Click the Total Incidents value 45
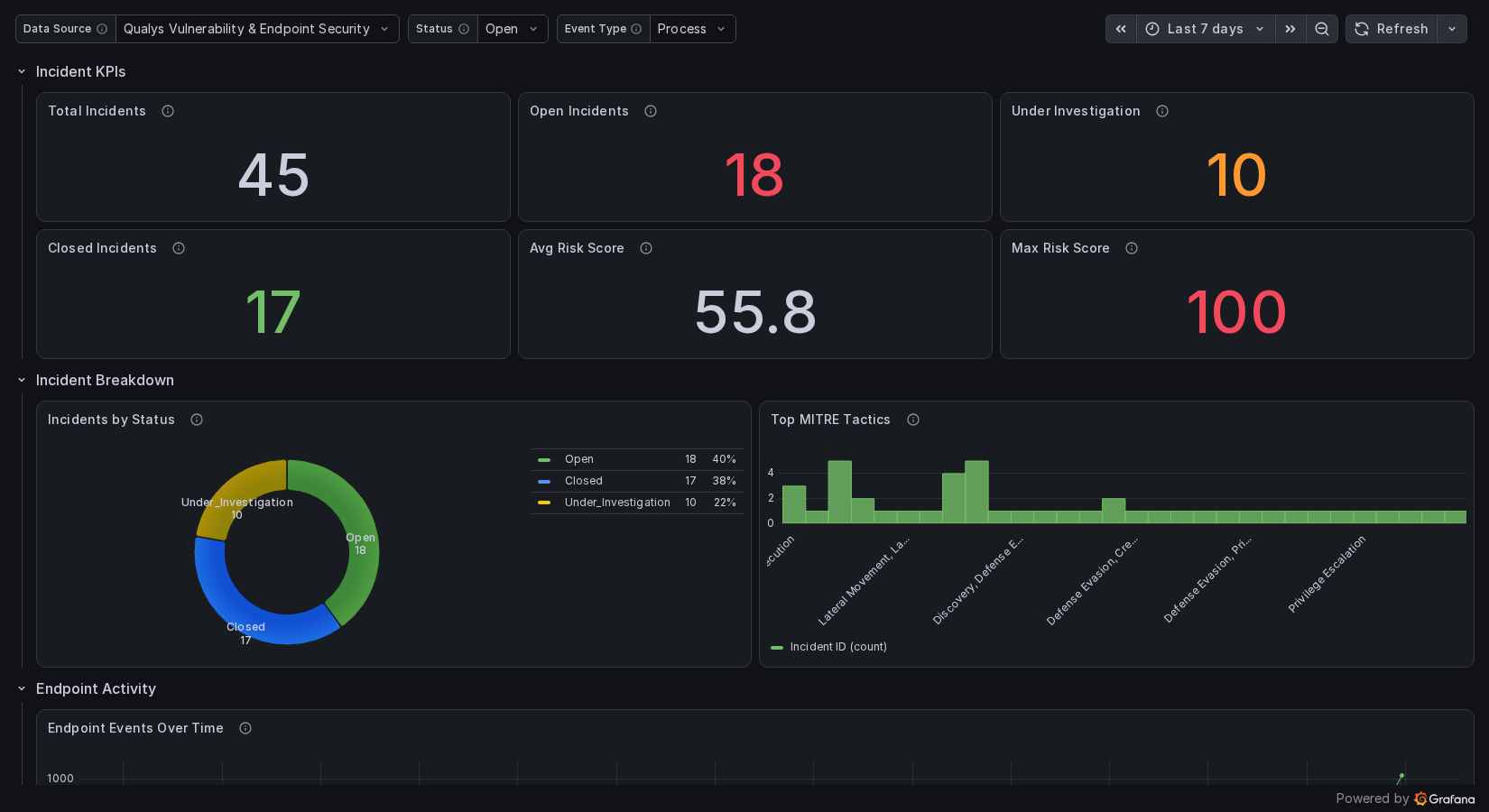Image resolution: width=1489 pixels, height=812 pixels. point(273,175)
